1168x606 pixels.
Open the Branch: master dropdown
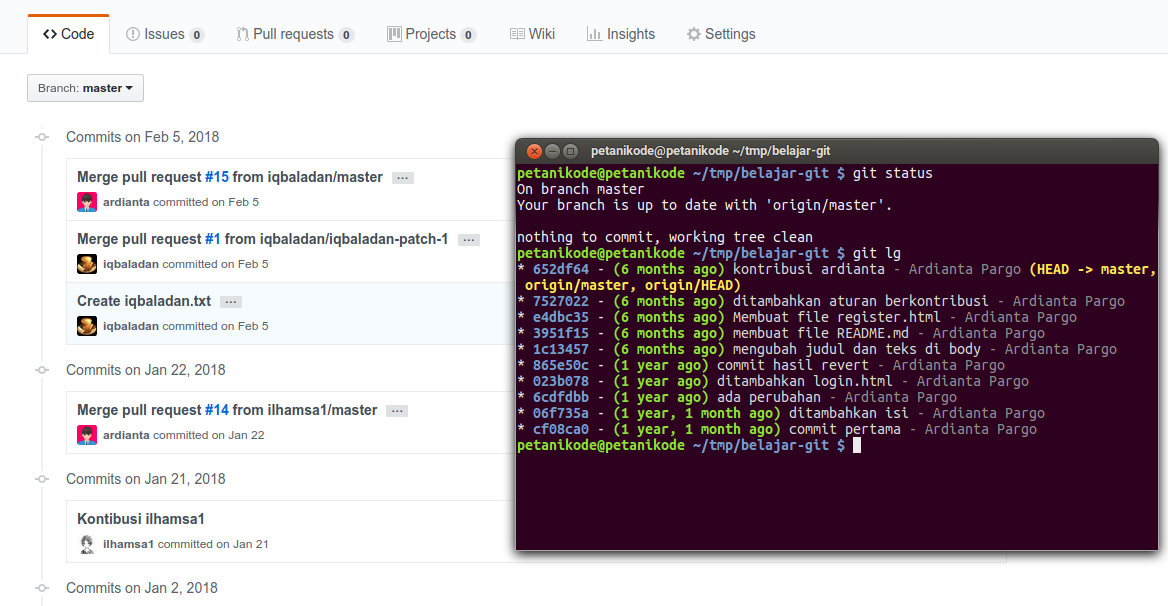(86, 88)
